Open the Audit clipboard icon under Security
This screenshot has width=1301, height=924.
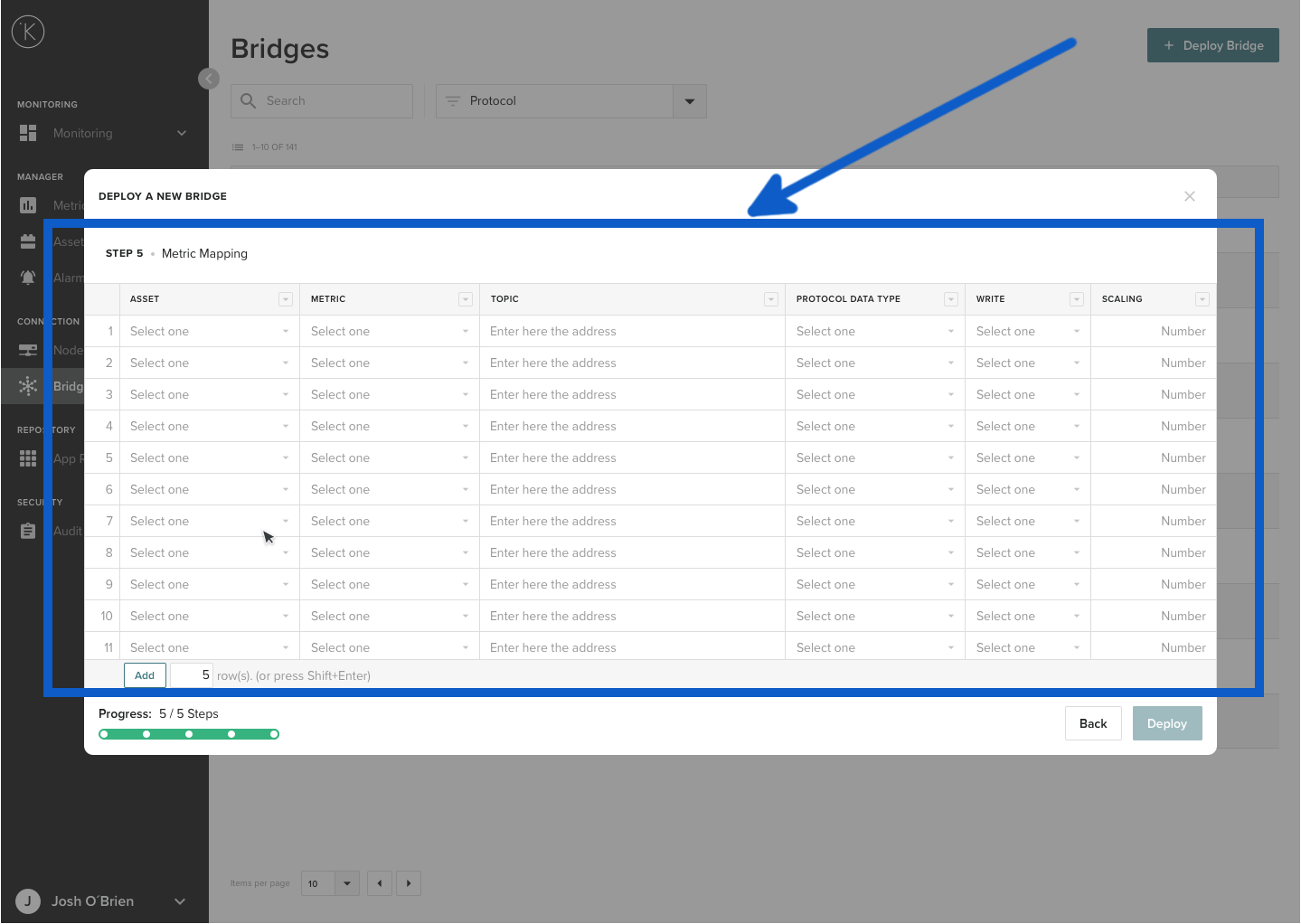(27, 531)
